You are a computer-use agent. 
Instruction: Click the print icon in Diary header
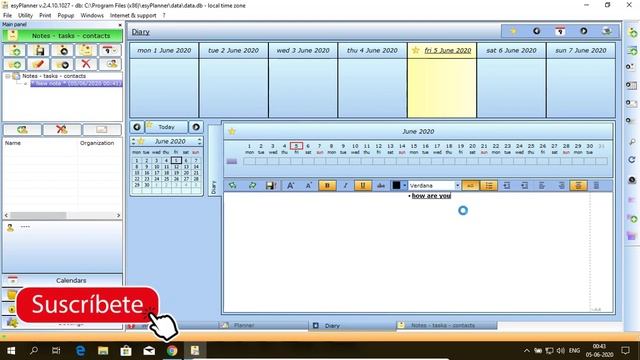pos(607,31)
